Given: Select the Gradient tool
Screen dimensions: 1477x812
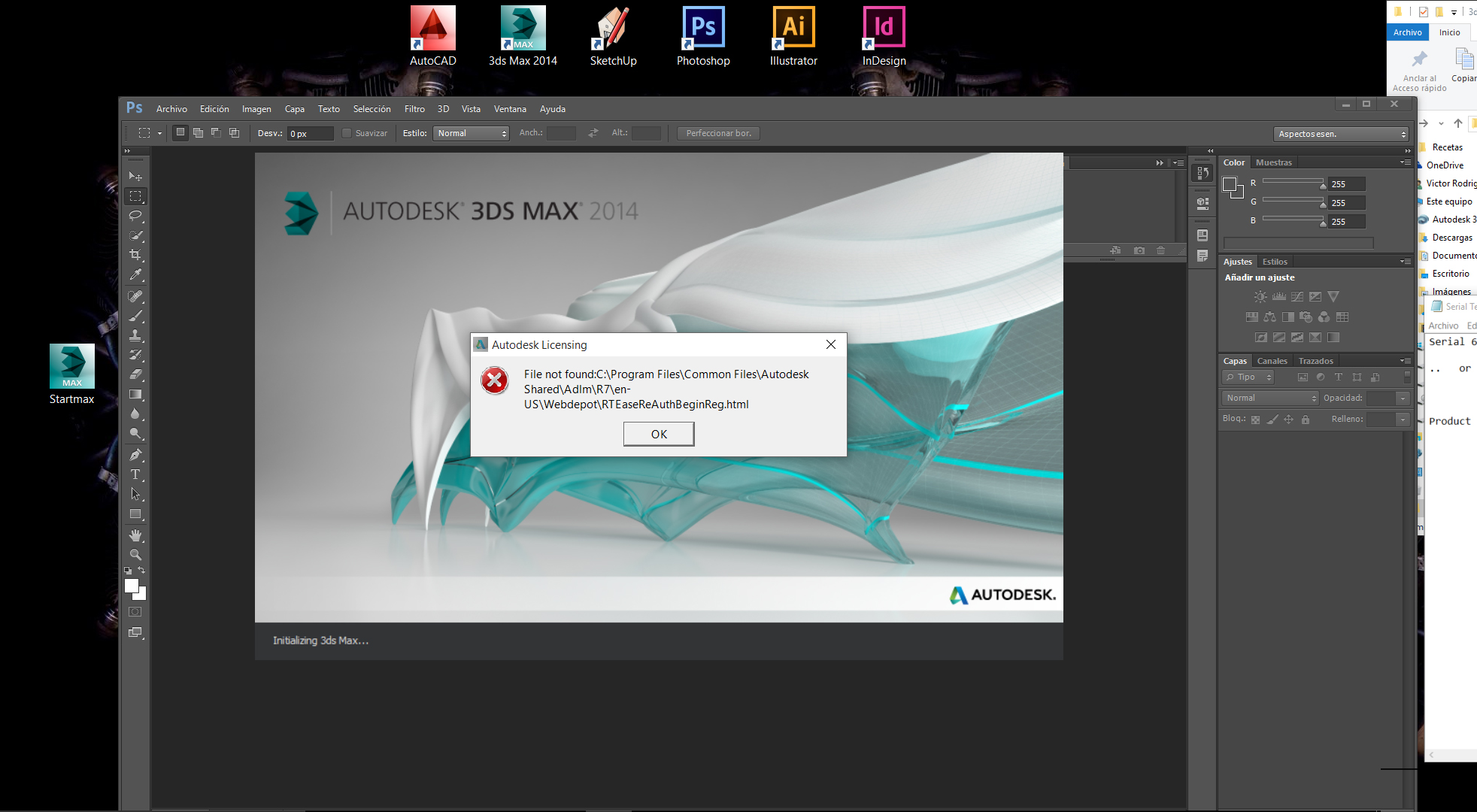Looking at the screenshot, I should click(x=135, y=394).
